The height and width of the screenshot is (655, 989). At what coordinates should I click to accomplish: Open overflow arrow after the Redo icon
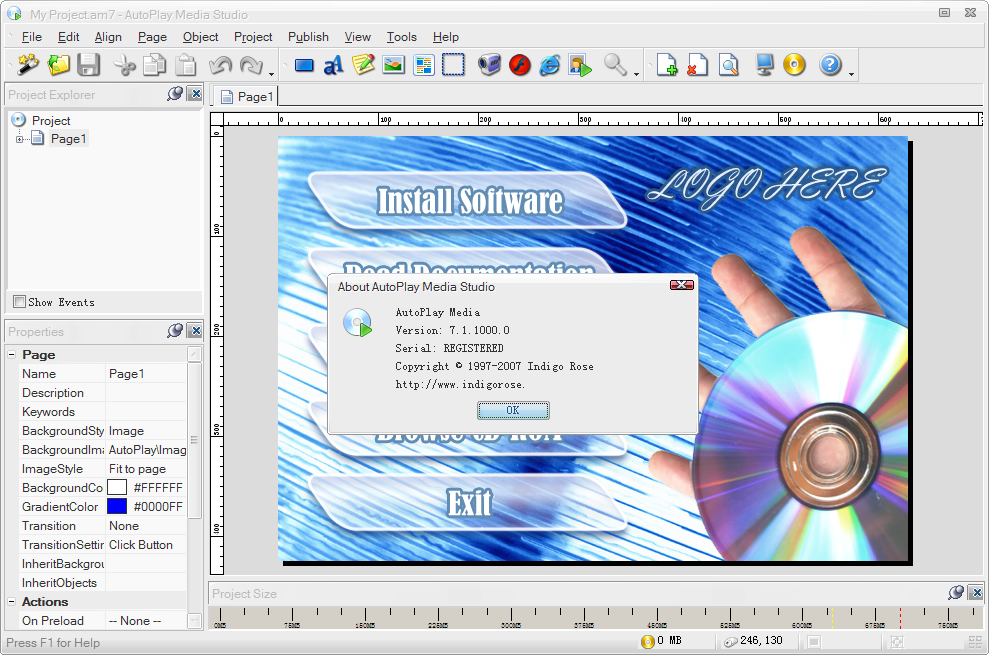[271, 74]
